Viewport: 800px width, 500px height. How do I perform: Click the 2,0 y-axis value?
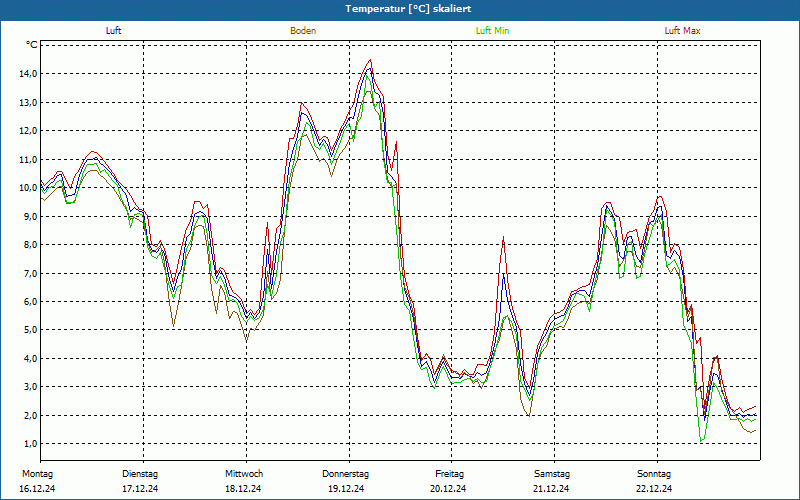[x=31, y=415]
